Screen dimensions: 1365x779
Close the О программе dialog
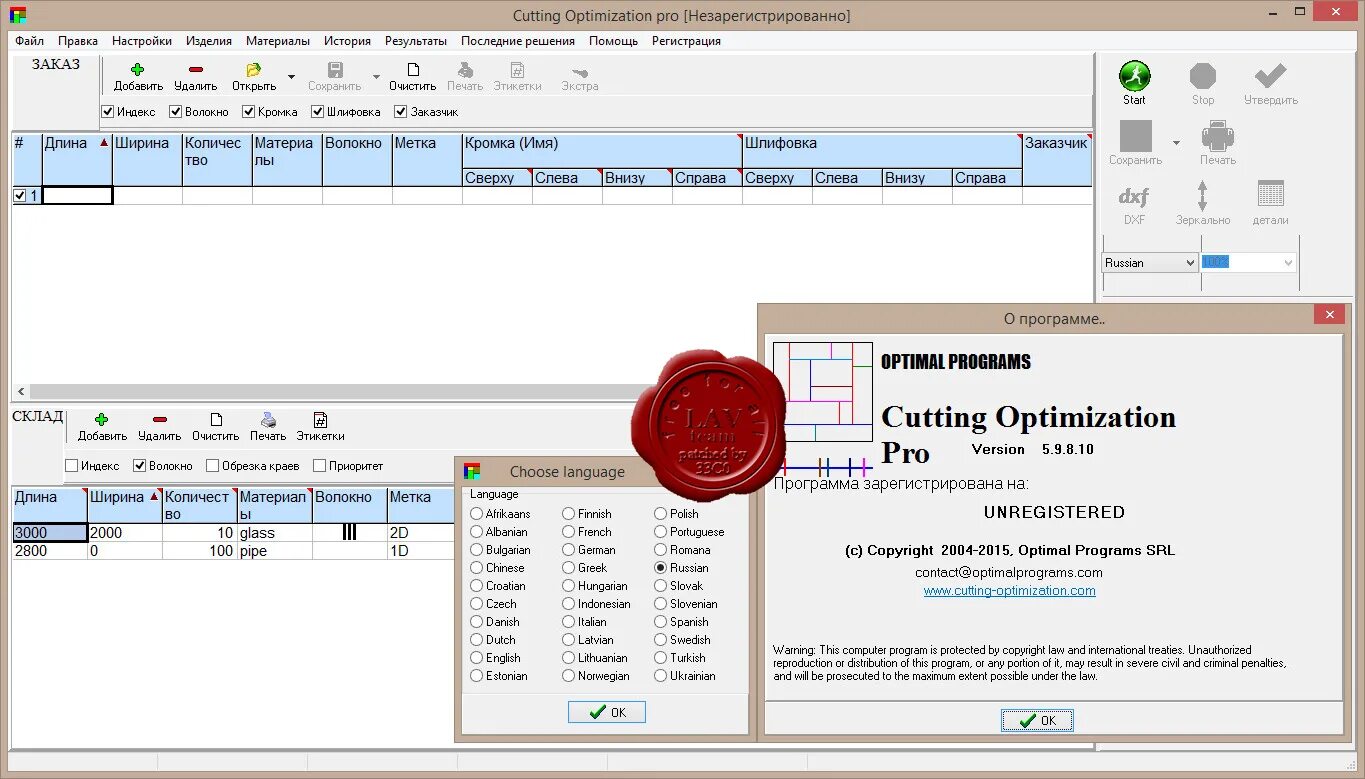1329,315
